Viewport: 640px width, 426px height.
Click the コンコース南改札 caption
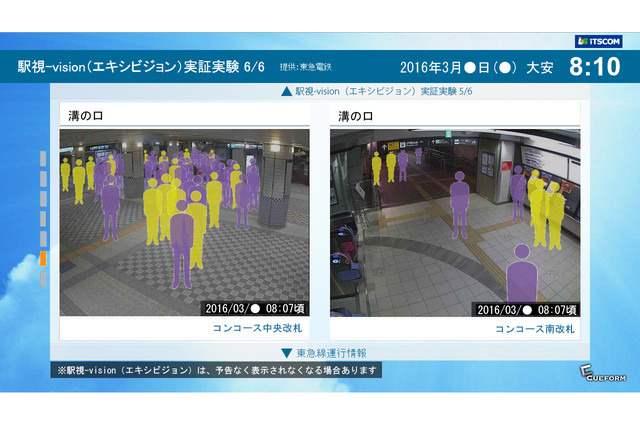[x=535, y=329]
